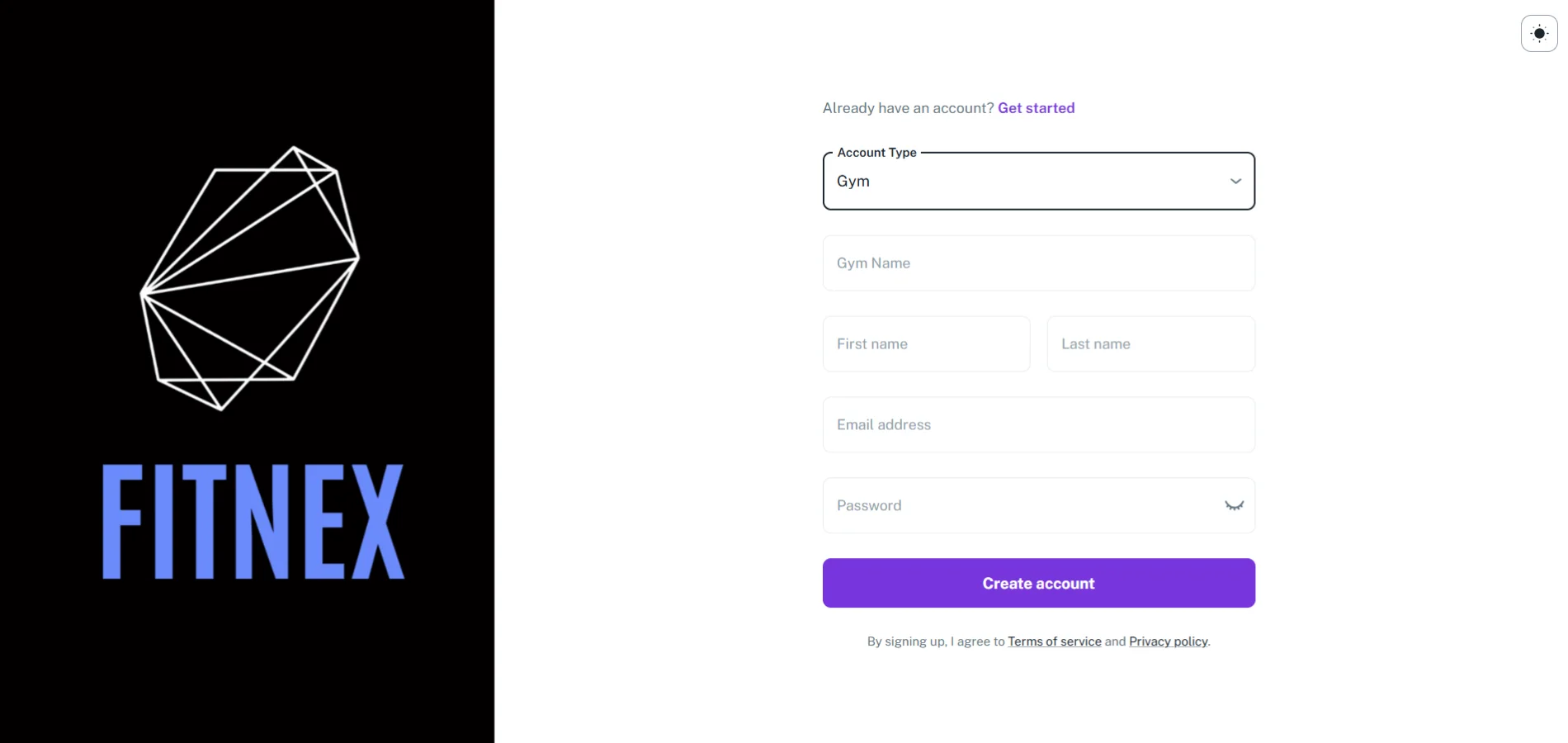Click the "Account Type" floating label

876,153
